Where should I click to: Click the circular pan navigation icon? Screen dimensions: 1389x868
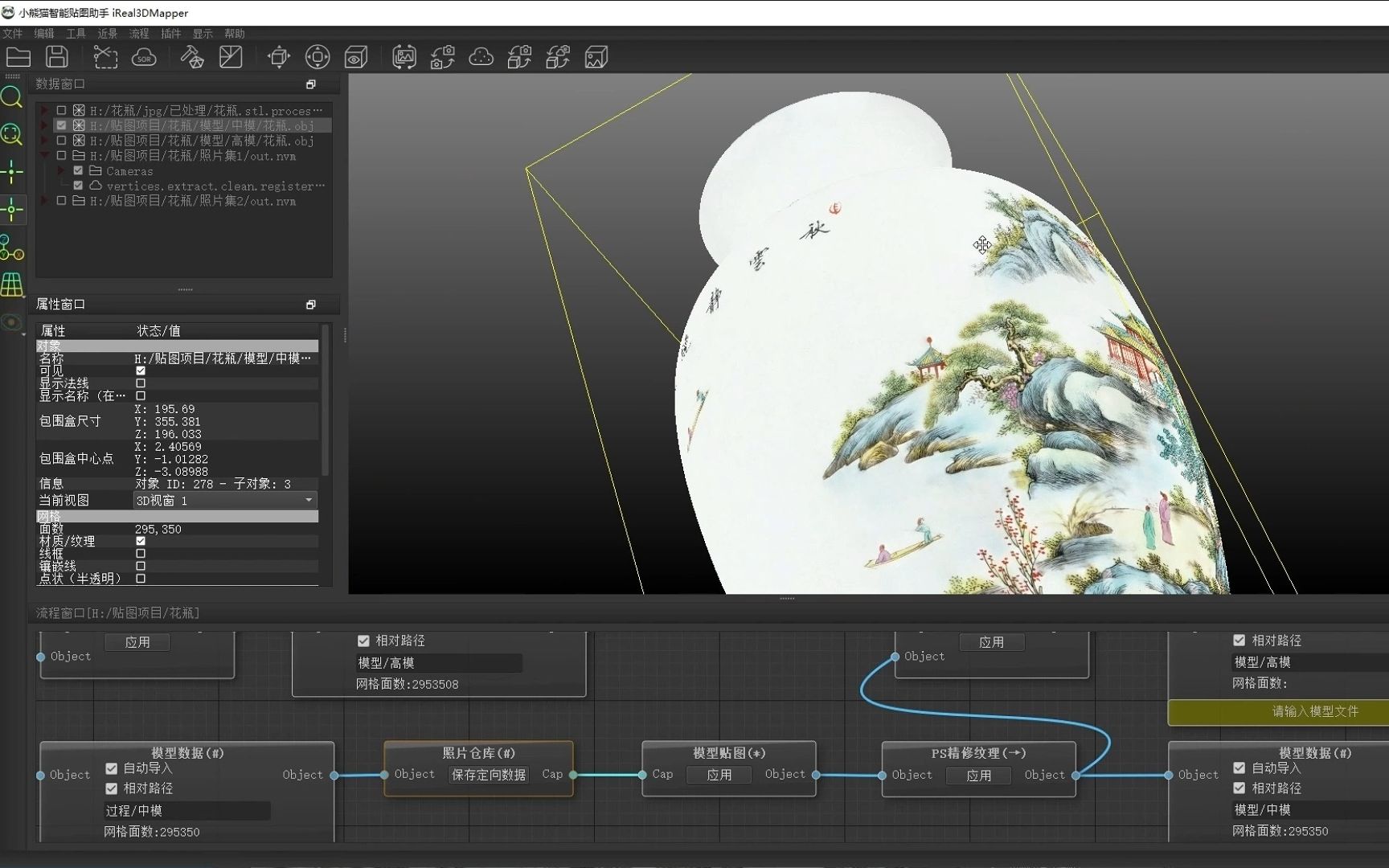point(318,57)
